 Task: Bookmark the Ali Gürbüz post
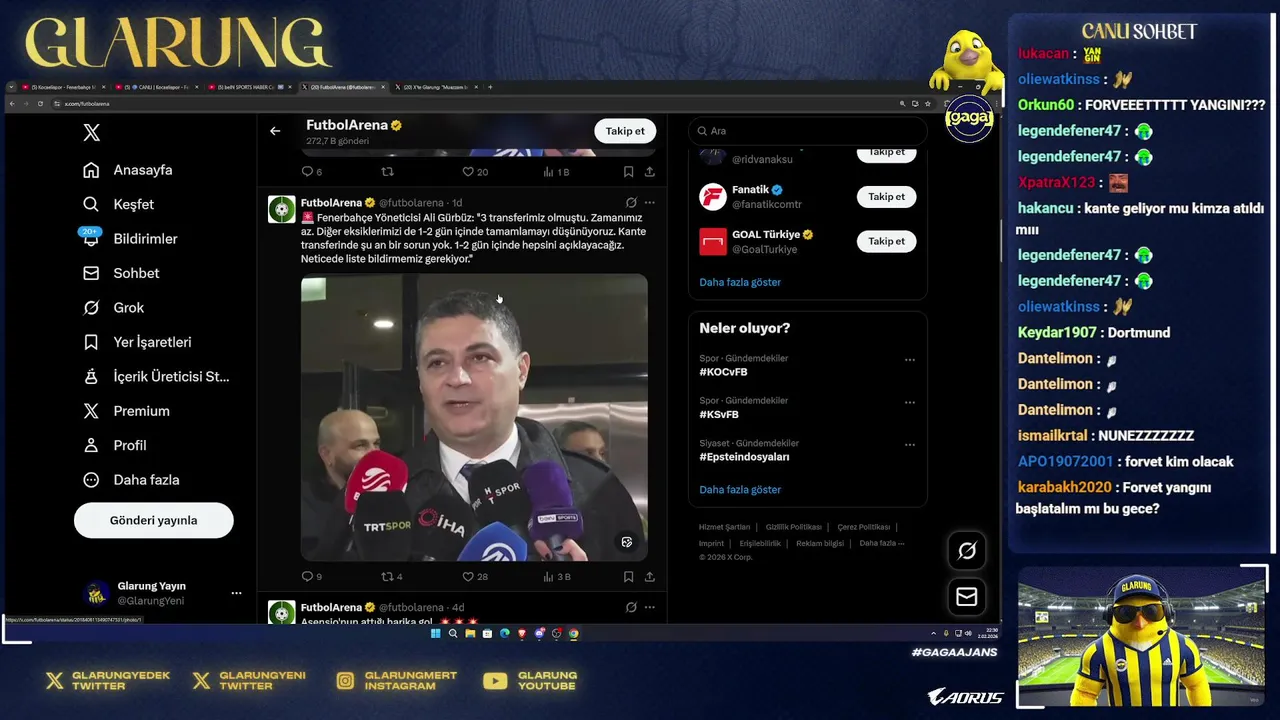628,576
